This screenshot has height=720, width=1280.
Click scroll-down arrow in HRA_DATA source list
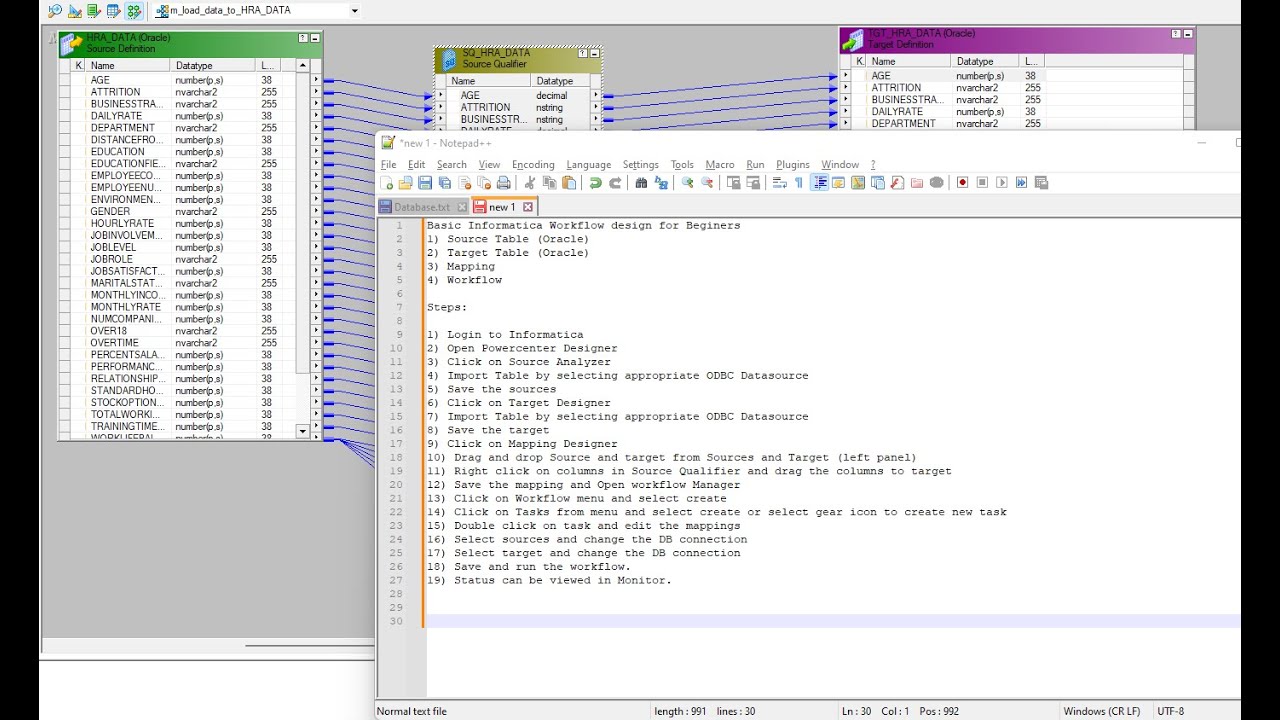coord(303,431)
